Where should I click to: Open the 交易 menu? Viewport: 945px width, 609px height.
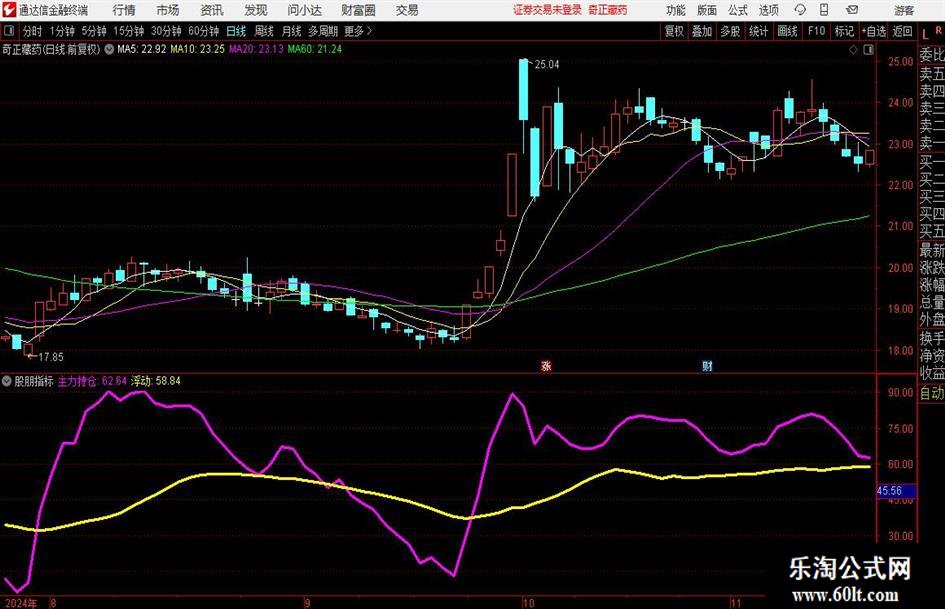click(x=407, y=10)
